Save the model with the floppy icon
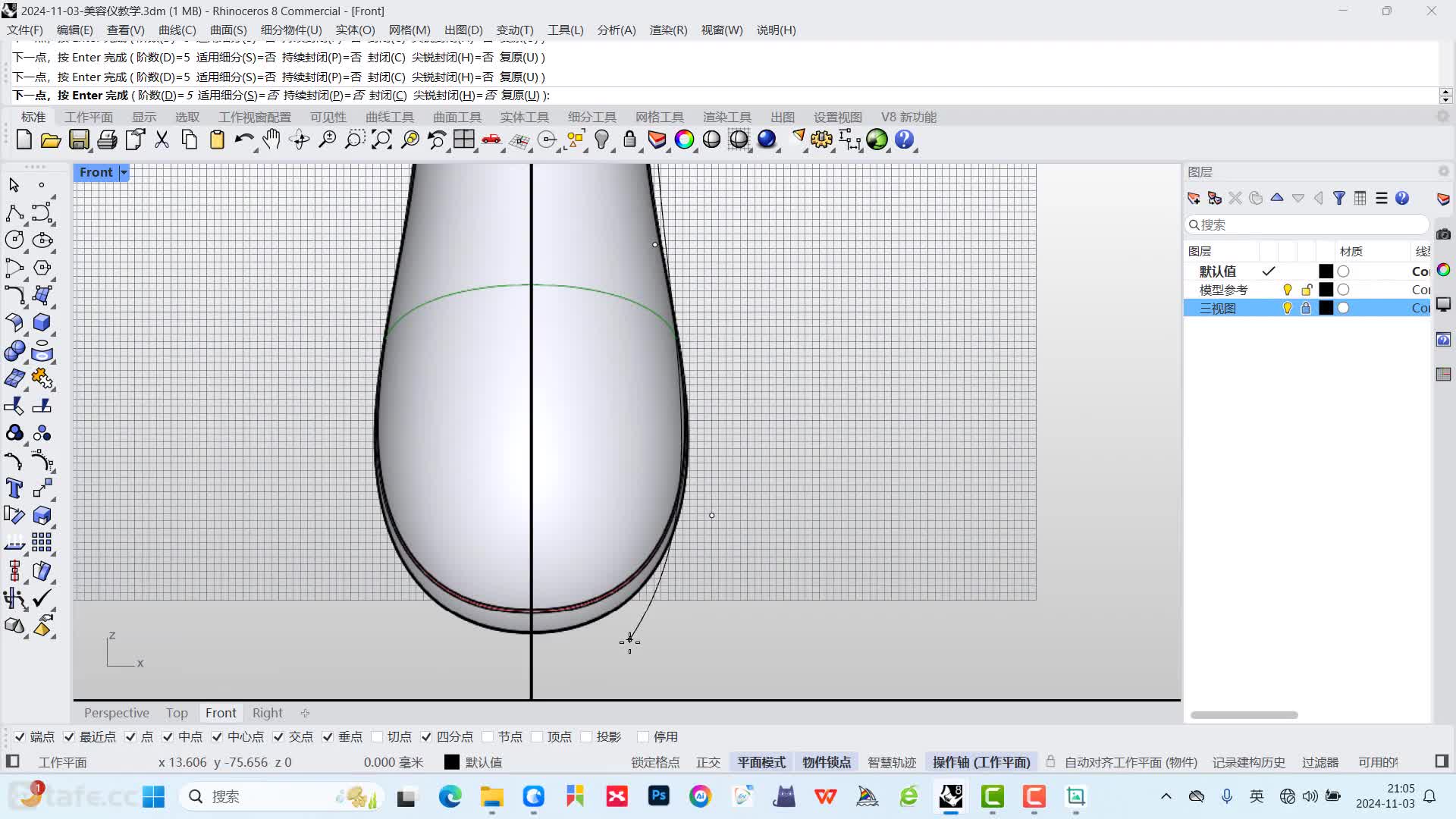The image size is (1456, 819). tap(79, 140)
